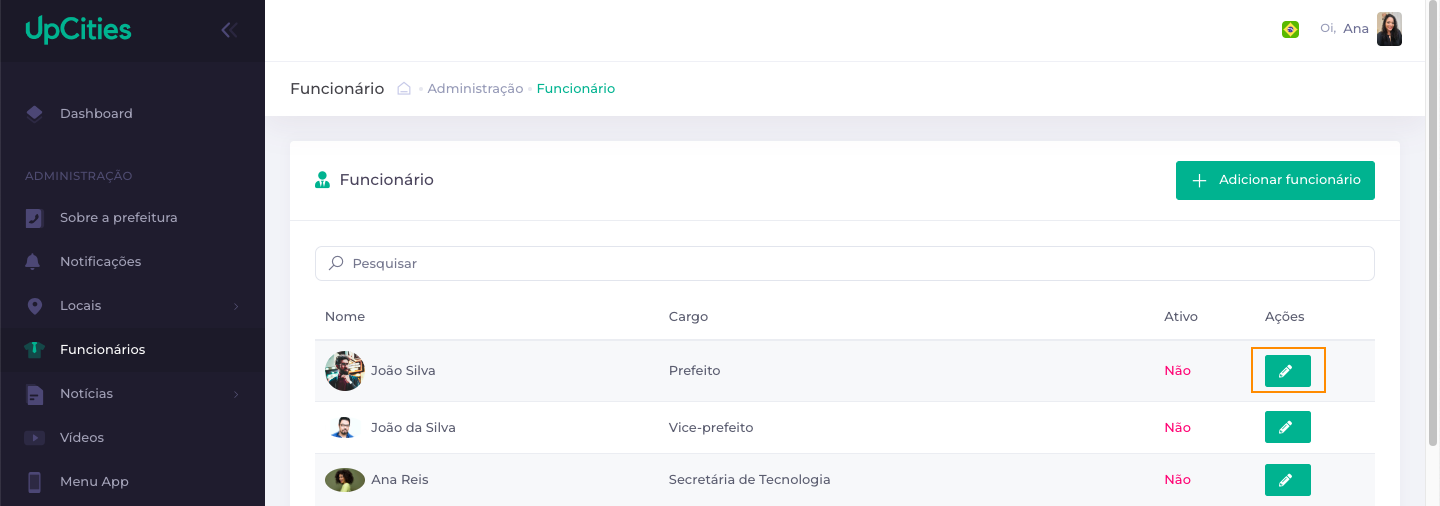
Task: Click the ADMINISTRAÇÃO section label
Action: tap(78, 176)
